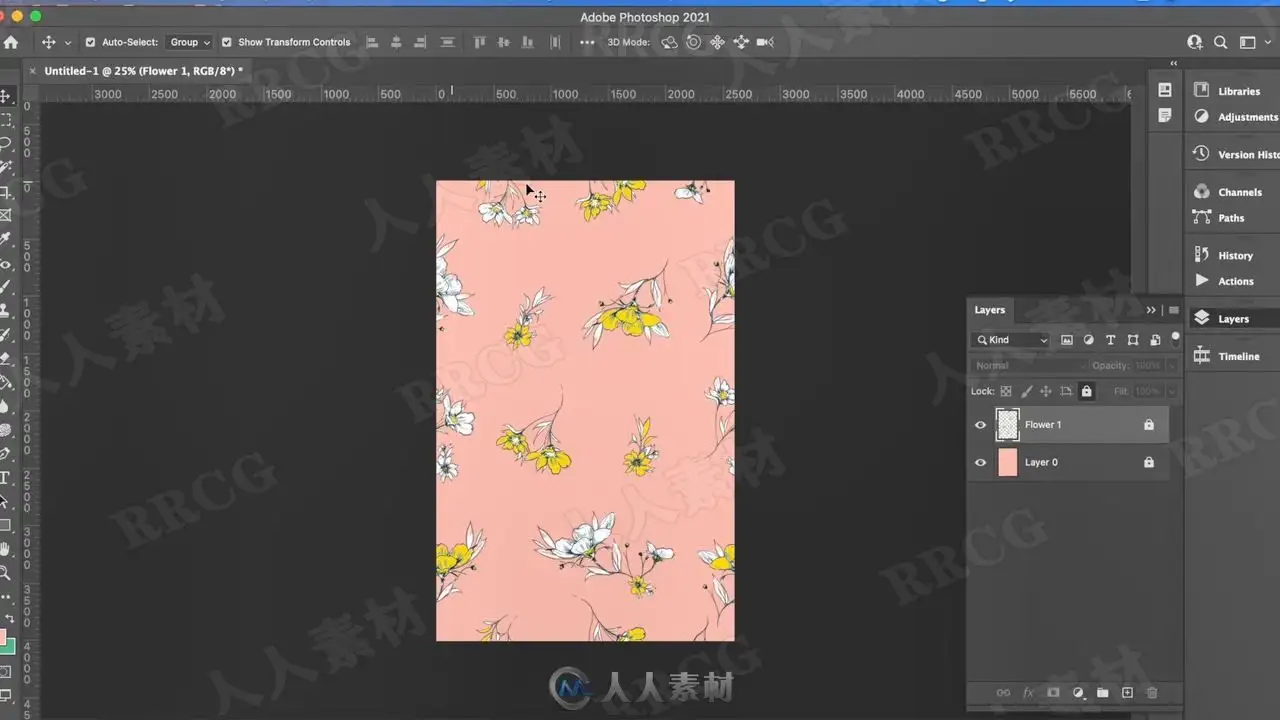
Task: Delete layer using trash icon
Action: tap(1151, 692)
